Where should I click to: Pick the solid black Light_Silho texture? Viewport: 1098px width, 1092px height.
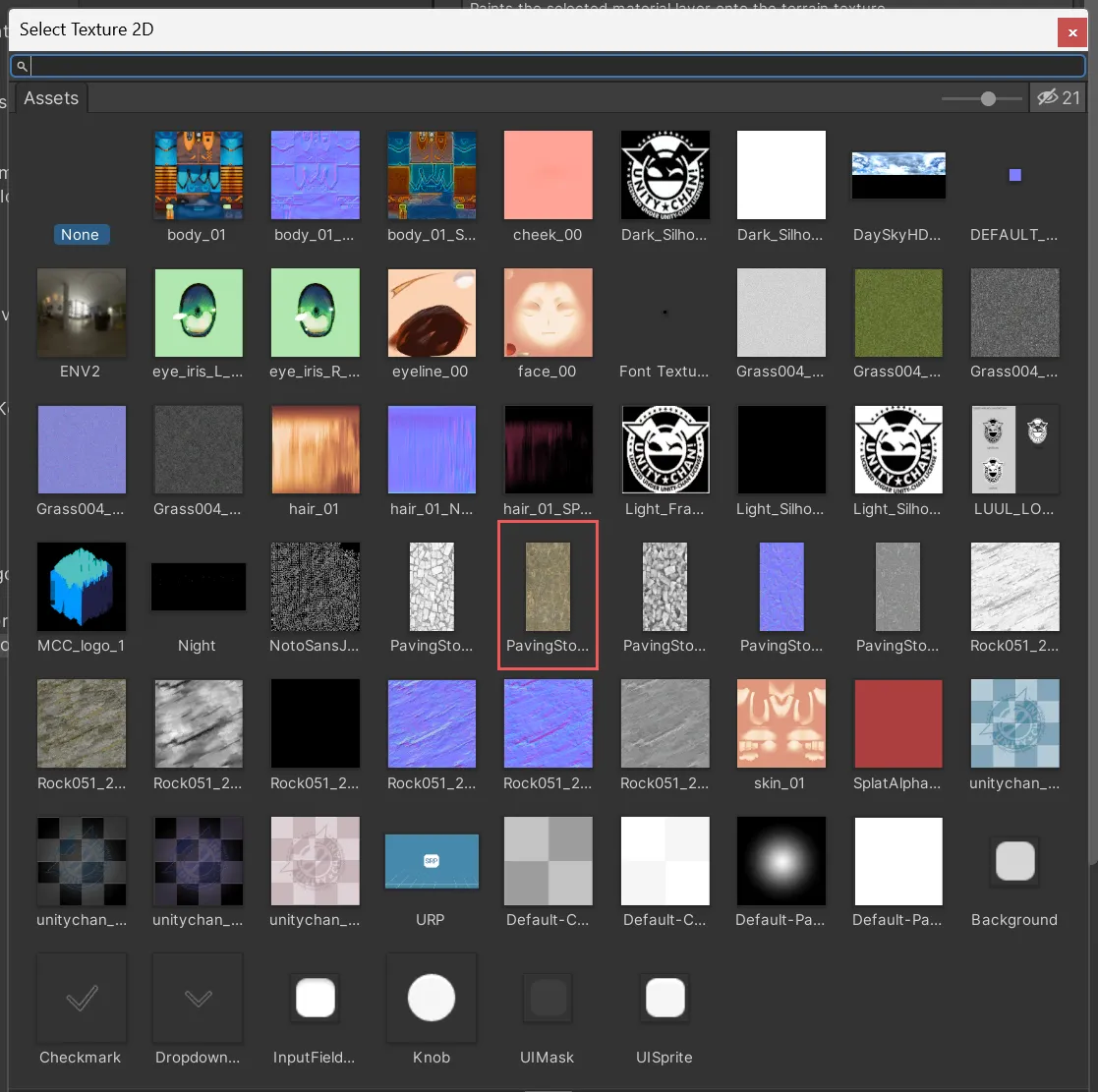tap(781, 449)
